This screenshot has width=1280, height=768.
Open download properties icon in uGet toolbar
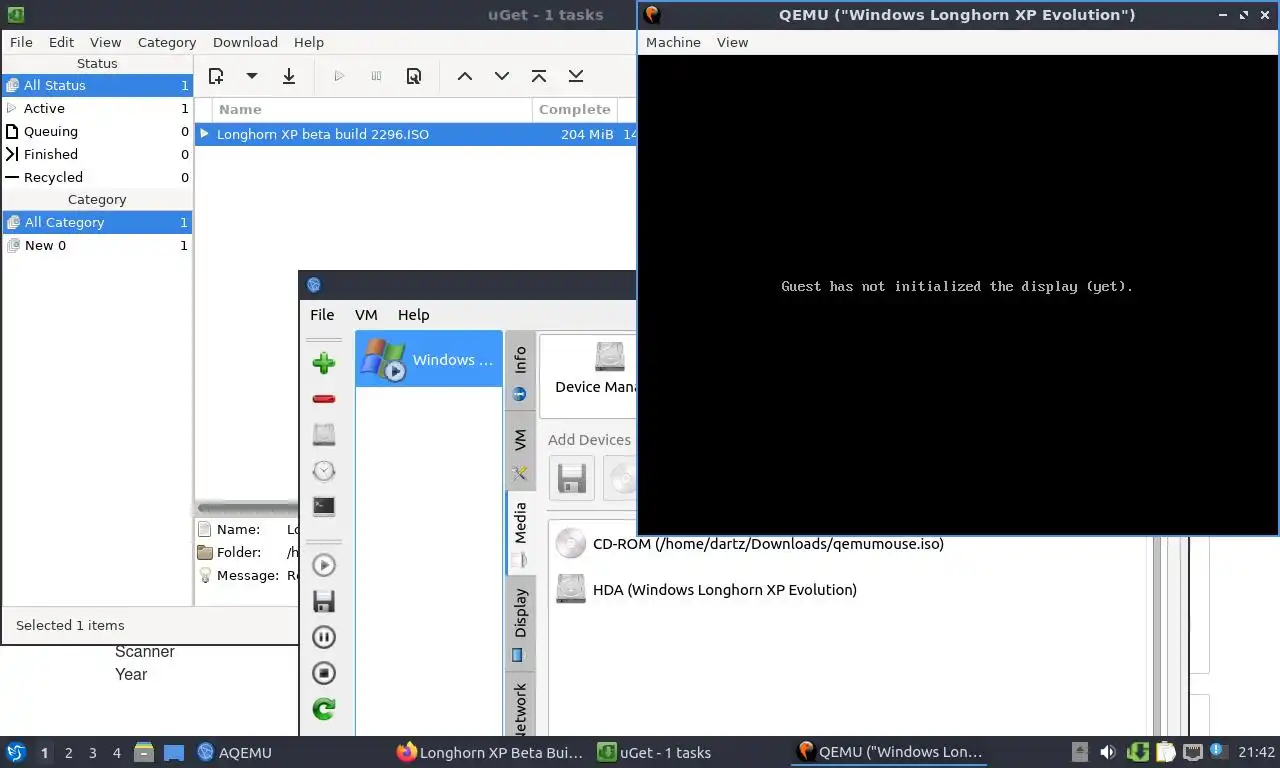pyautogui.click(x=414, y=76)
